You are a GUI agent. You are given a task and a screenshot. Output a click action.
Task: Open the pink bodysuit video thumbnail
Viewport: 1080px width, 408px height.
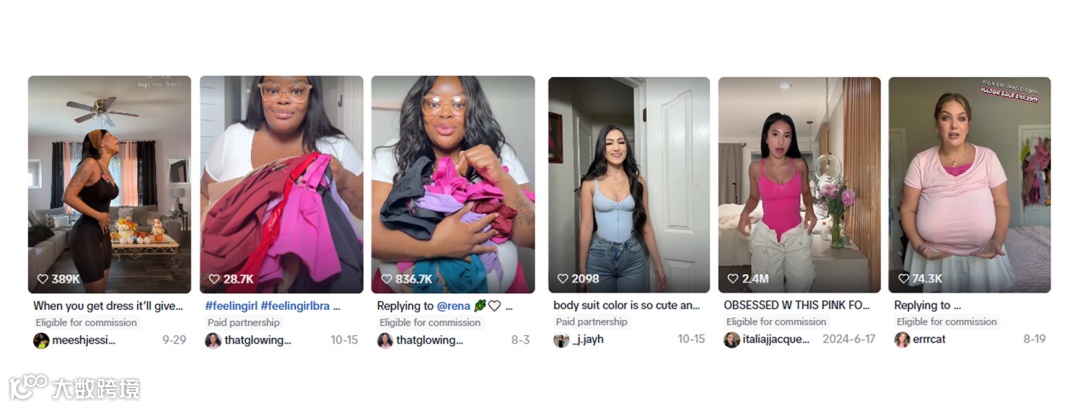[x=799, y=185]
